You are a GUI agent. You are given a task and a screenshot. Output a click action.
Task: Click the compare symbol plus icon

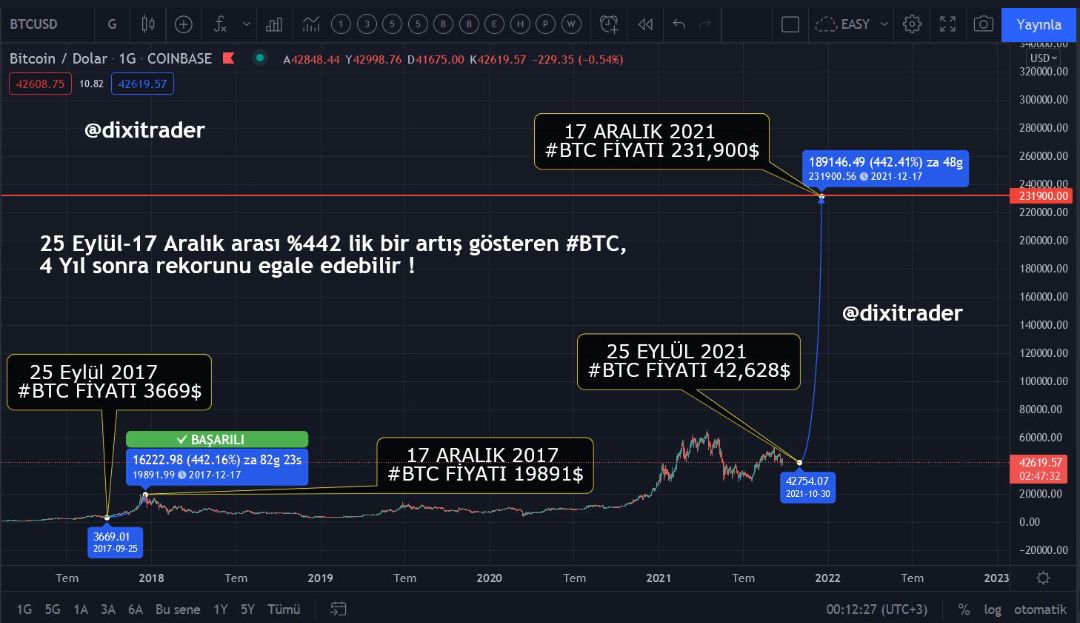183,24
